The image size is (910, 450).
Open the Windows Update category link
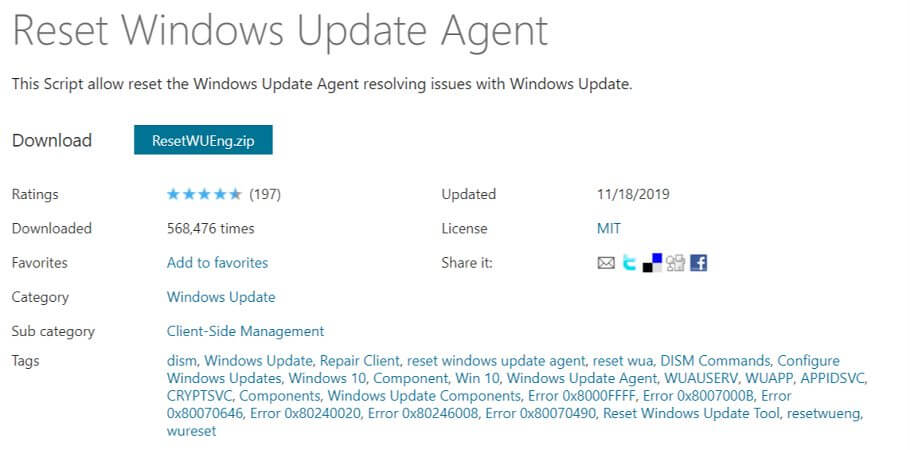pos(221,297)
